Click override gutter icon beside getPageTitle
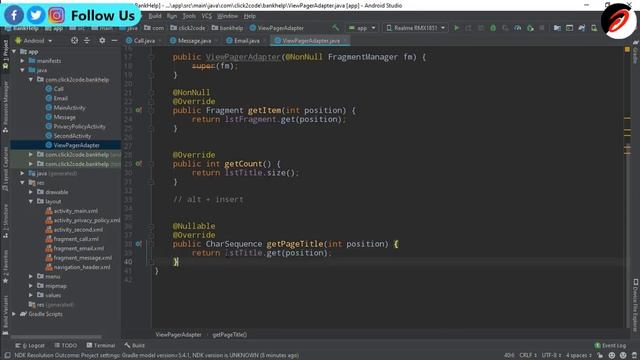 coord(139,244)
